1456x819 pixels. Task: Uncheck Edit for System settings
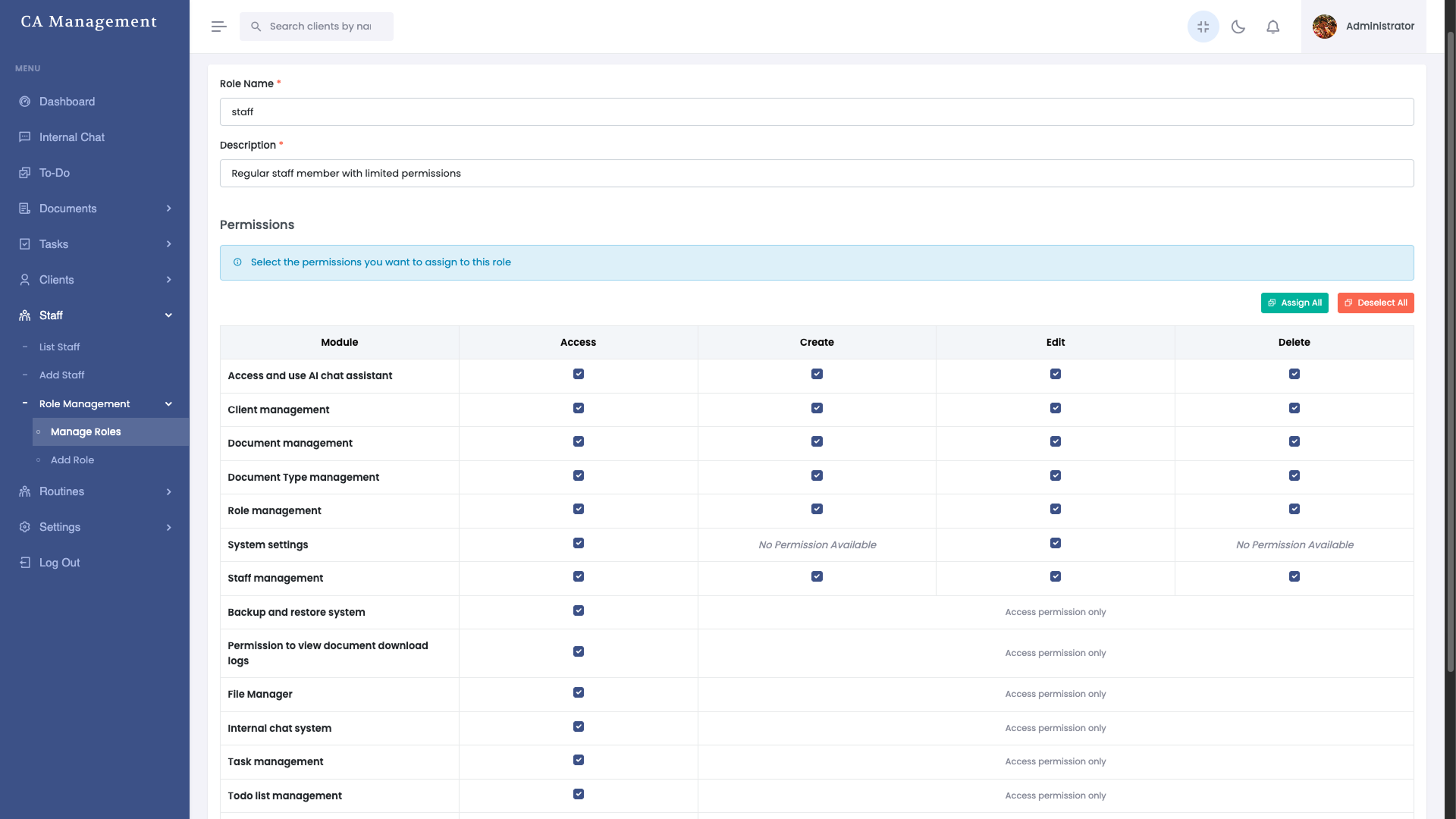point(1056,543)
